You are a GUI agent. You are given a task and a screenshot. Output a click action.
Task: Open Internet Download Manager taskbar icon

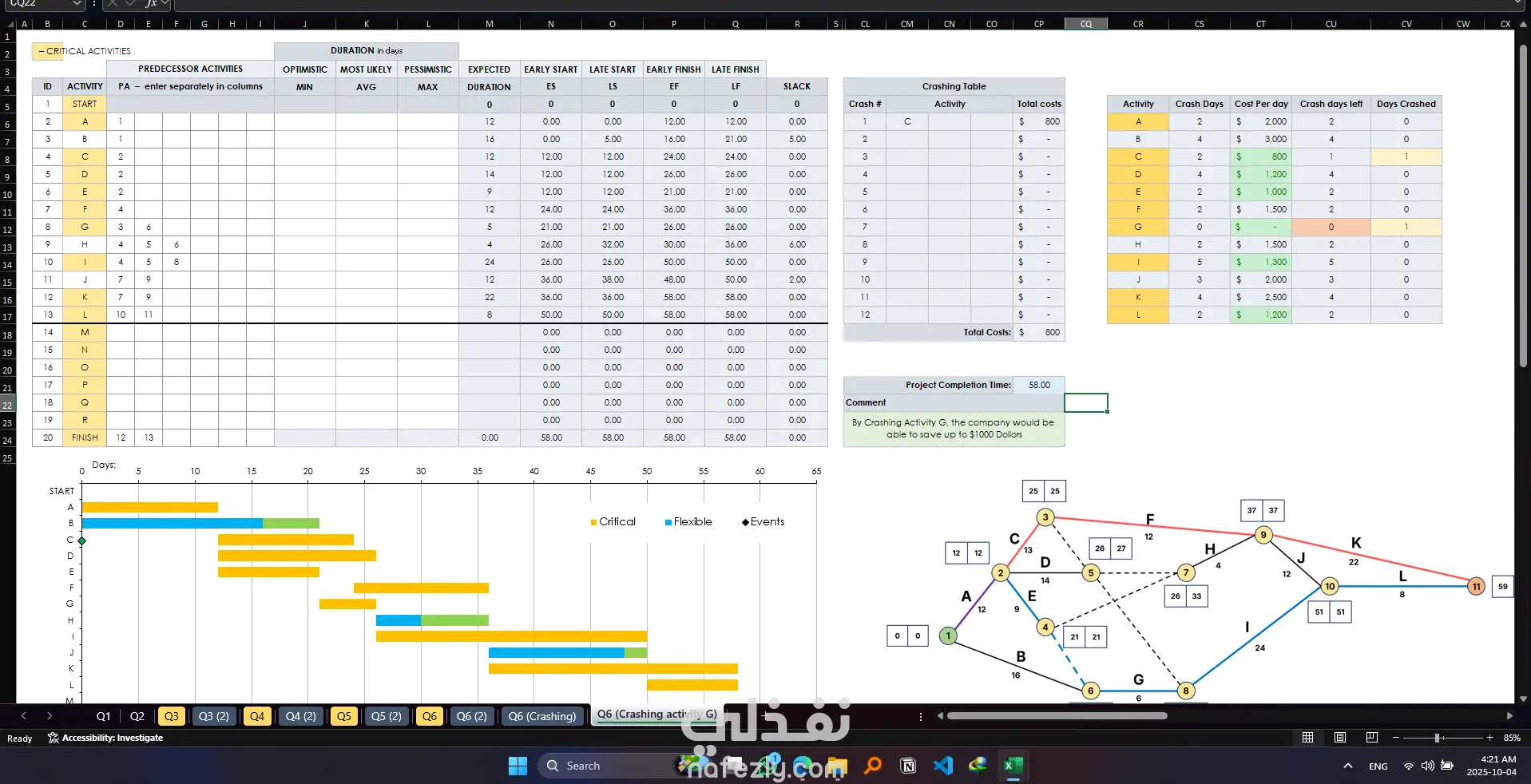coord(978,766)
